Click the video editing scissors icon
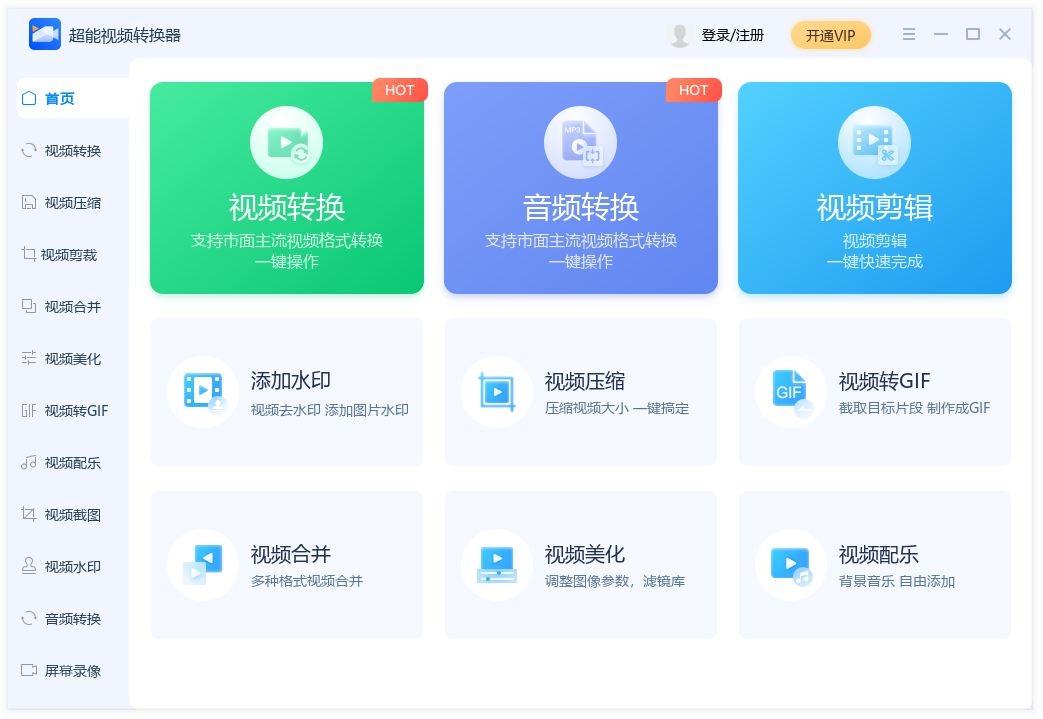Image resolution: width=1043 pixels, height=719 pixels. pyautogui.click(x=874, y=143)
